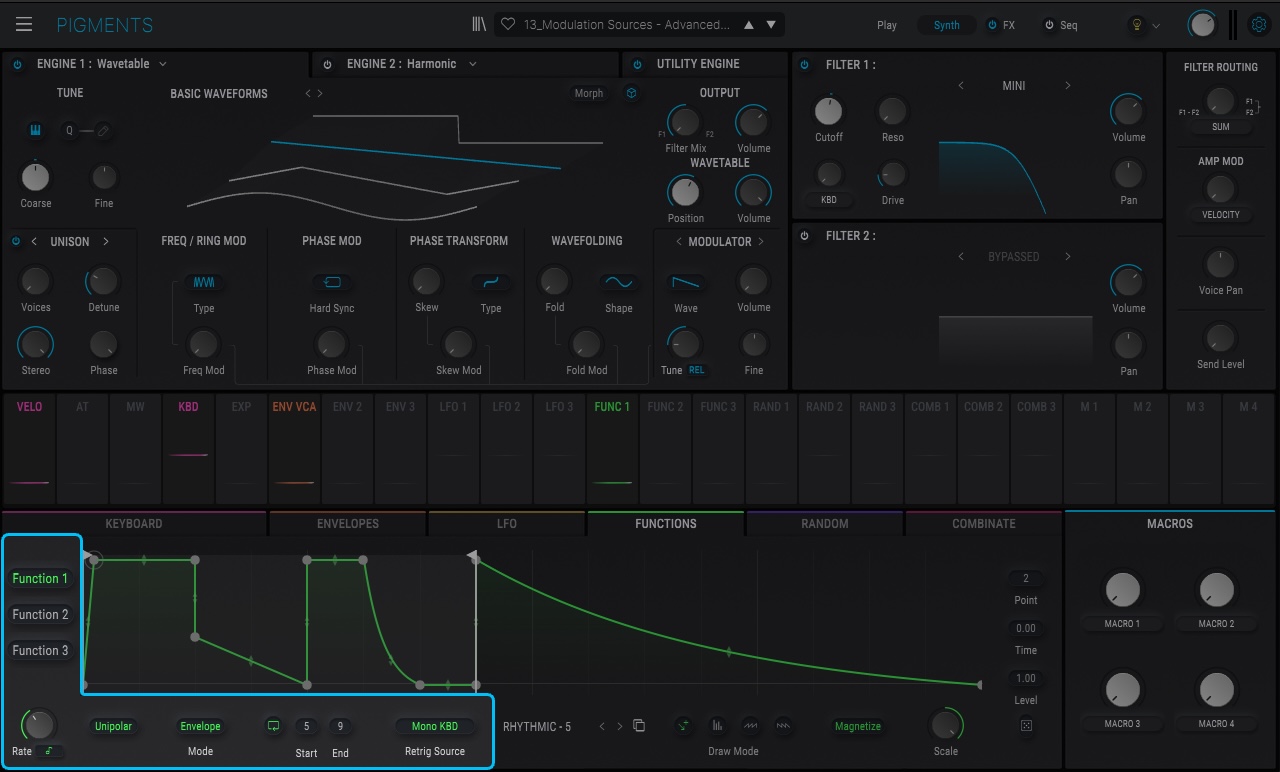Toggle the Seq power button
Screen dimensions: 1280x772
[1049, 25]
